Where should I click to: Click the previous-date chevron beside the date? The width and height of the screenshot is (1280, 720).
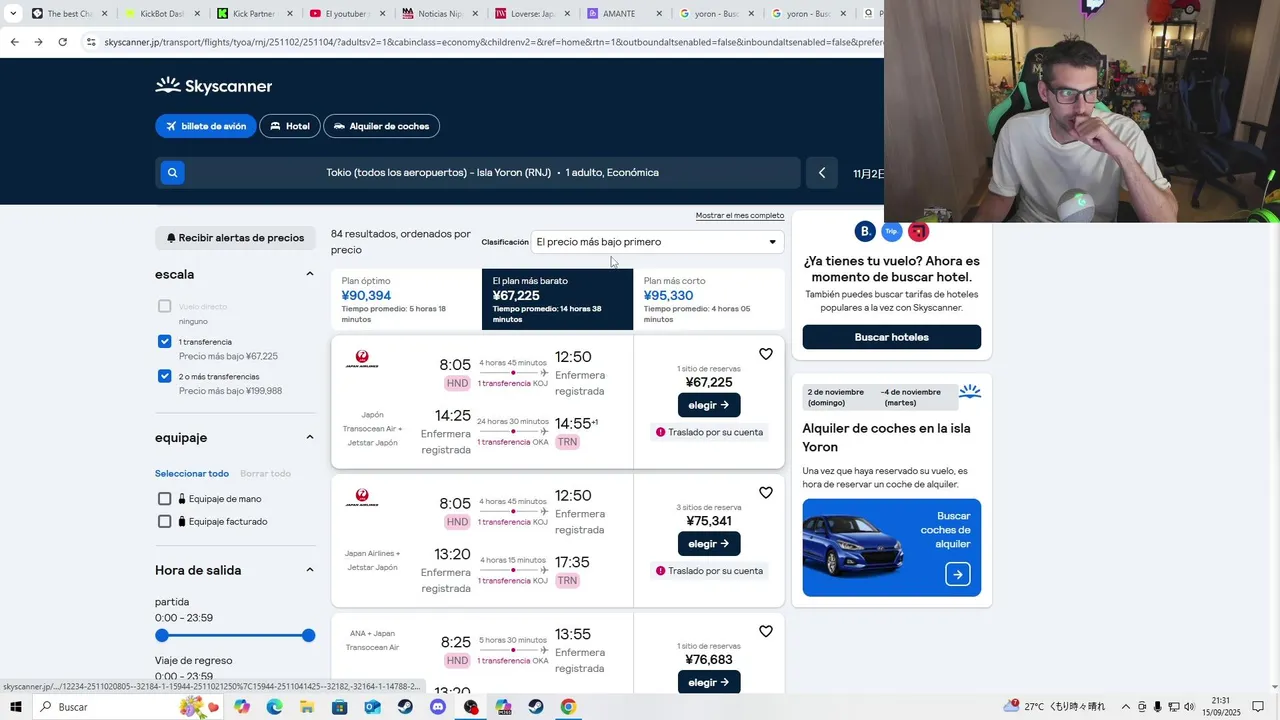tap(822, 173)
